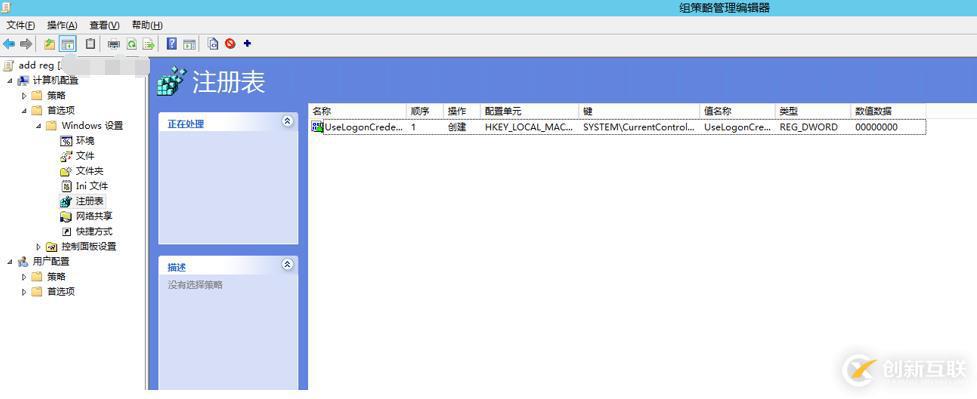Image resolution: width=977 pixels, height=399 pixels.
Task: Sort by 键 column header
Action: pyautogui.click(x=639, y=111)
